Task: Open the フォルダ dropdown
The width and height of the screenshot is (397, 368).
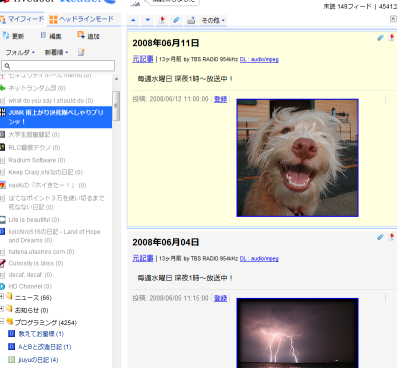Action: click(20, 52)
